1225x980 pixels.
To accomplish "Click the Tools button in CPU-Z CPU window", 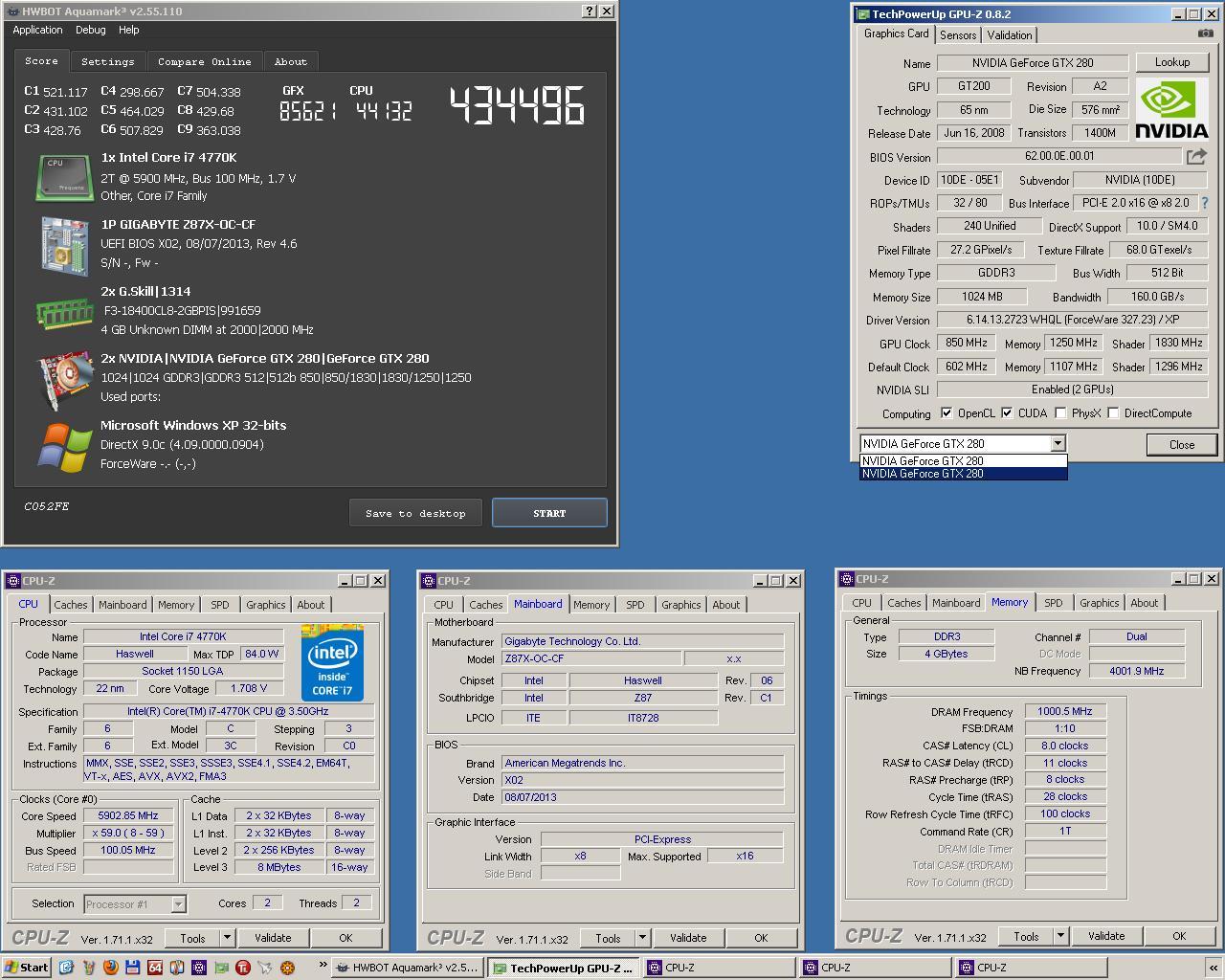I will click(192, 938).
